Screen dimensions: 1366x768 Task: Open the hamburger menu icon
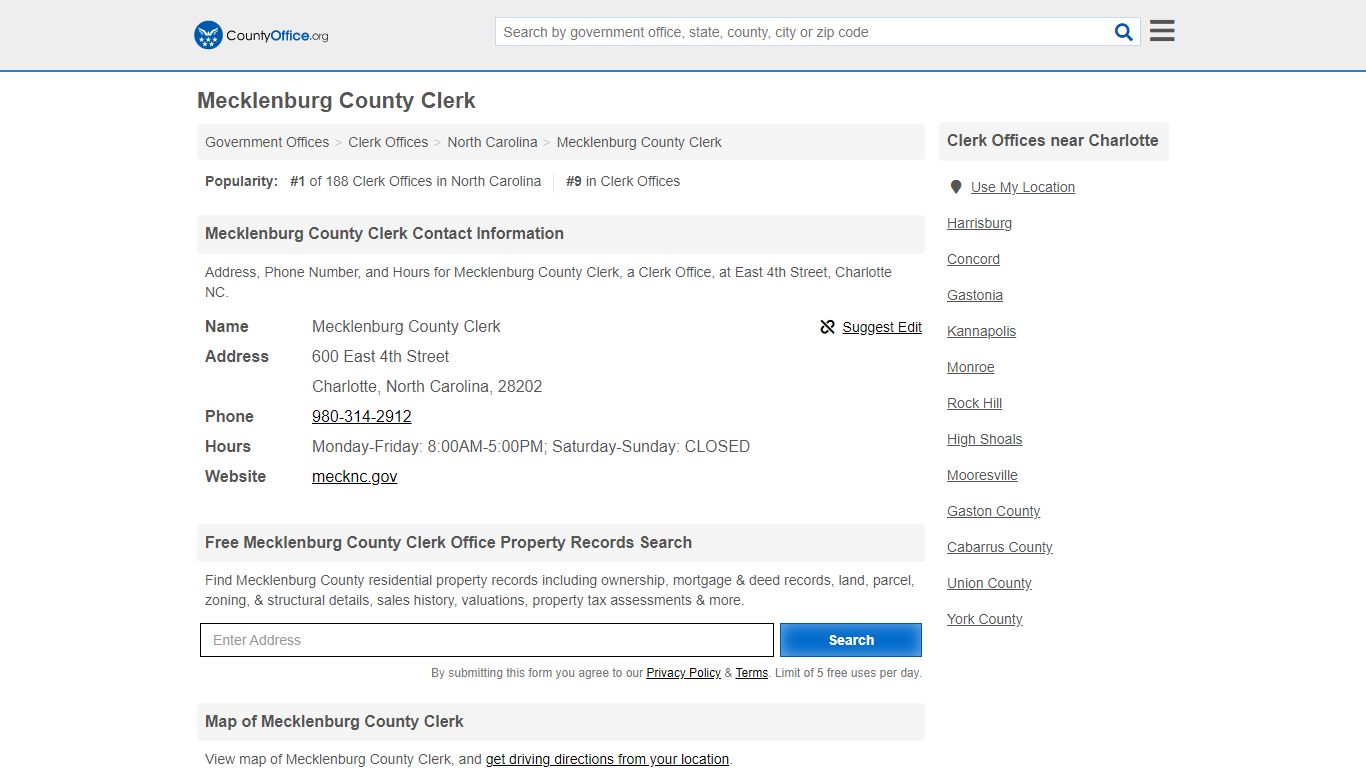(1162, 31)
